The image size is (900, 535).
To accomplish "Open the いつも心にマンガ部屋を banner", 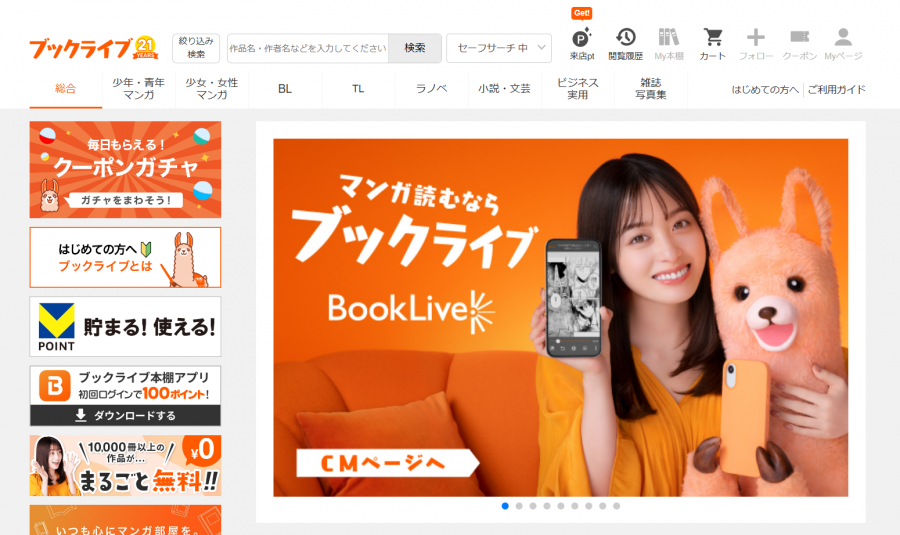I will (125, 520).
